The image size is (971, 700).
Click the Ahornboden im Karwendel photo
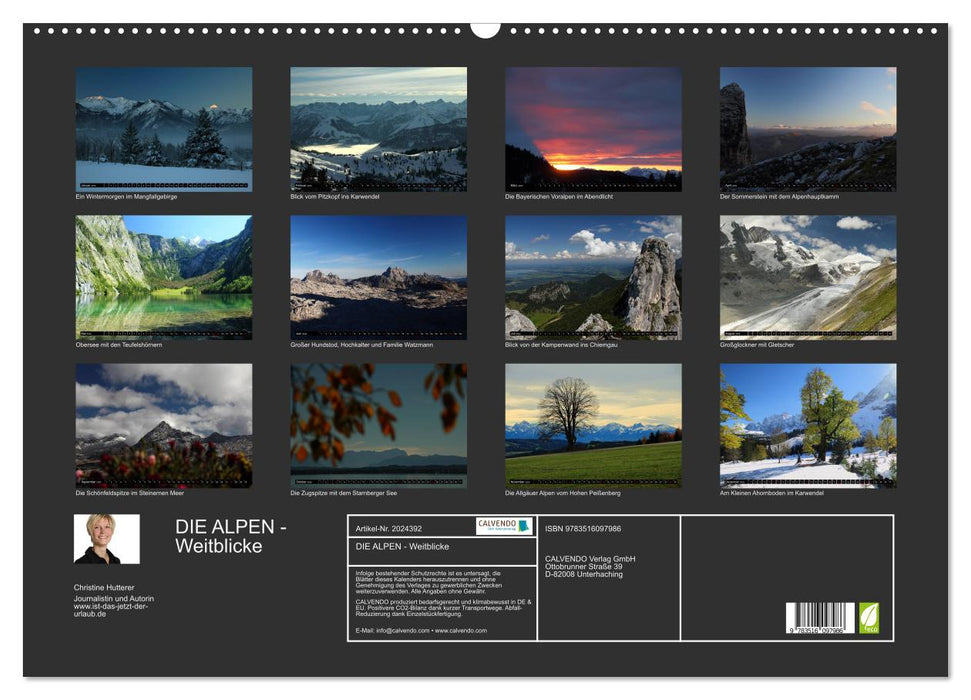coord(805,425)
